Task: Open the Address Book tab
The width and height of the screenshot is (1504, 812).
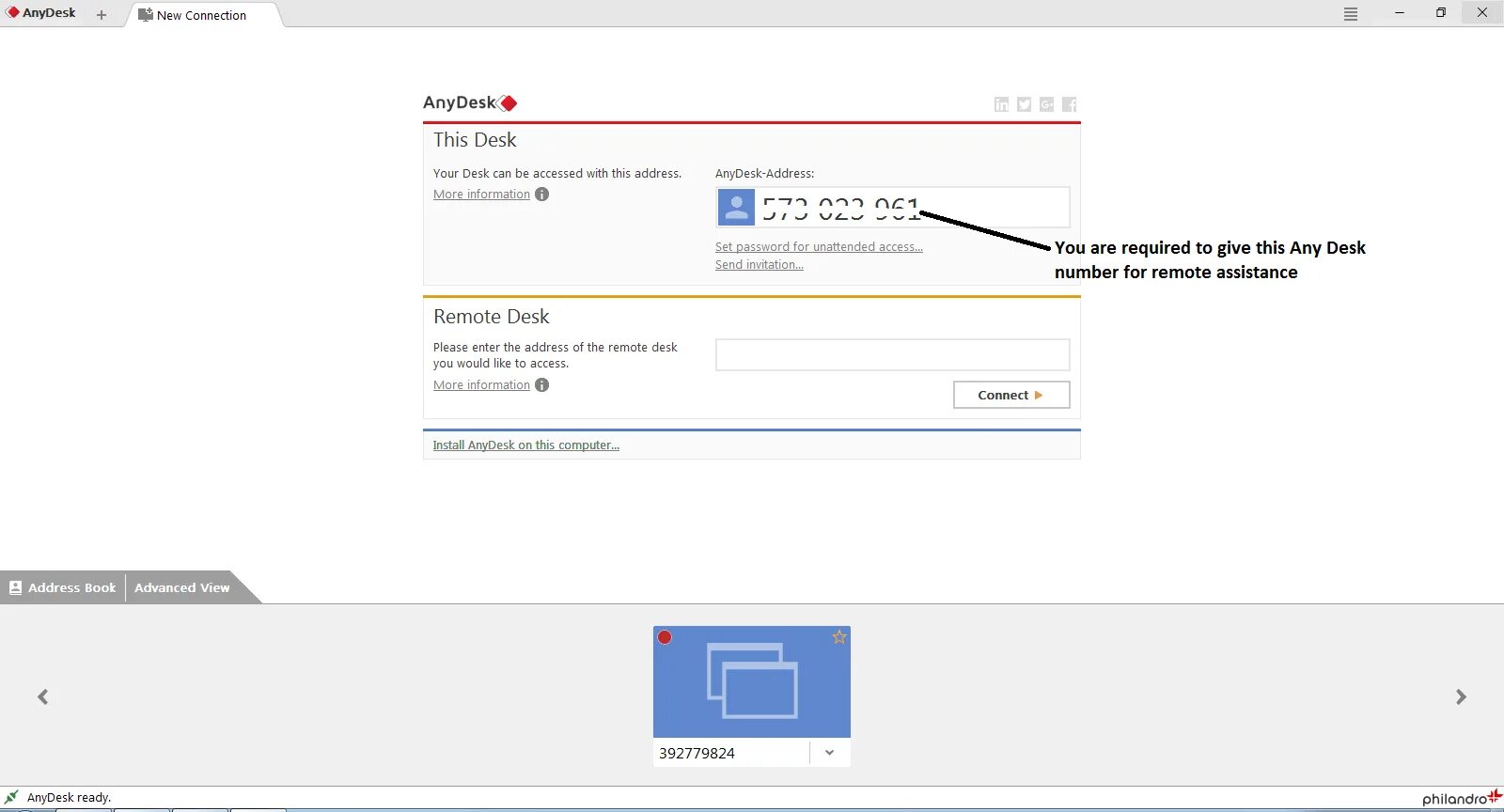Action: tap(63, 587)
